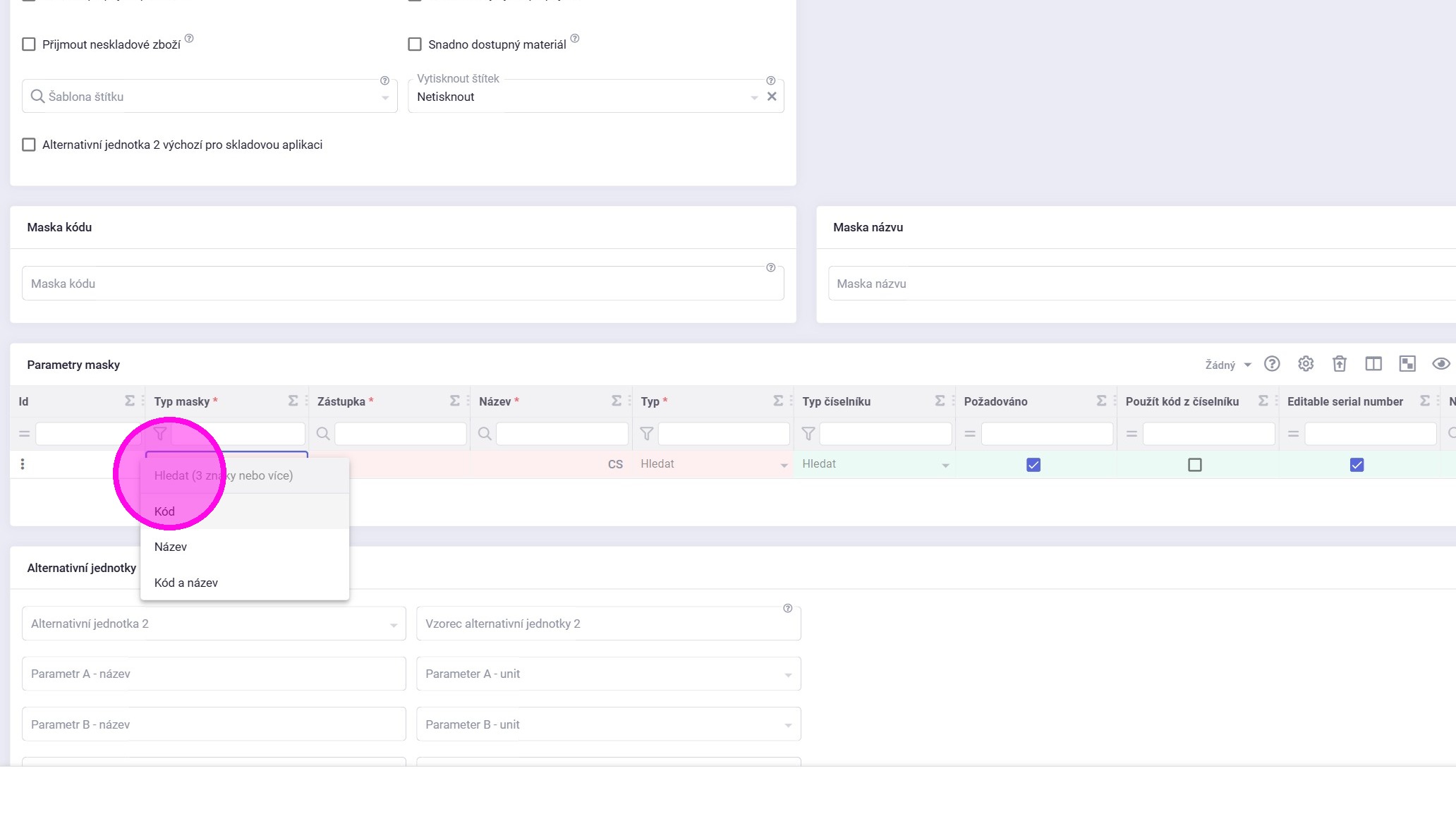Image resolution: width=1456 pixels, height=814 pixels.
Task: Clear Vytisknout štítek value with X icon
Action: click(x=772, y=97)
